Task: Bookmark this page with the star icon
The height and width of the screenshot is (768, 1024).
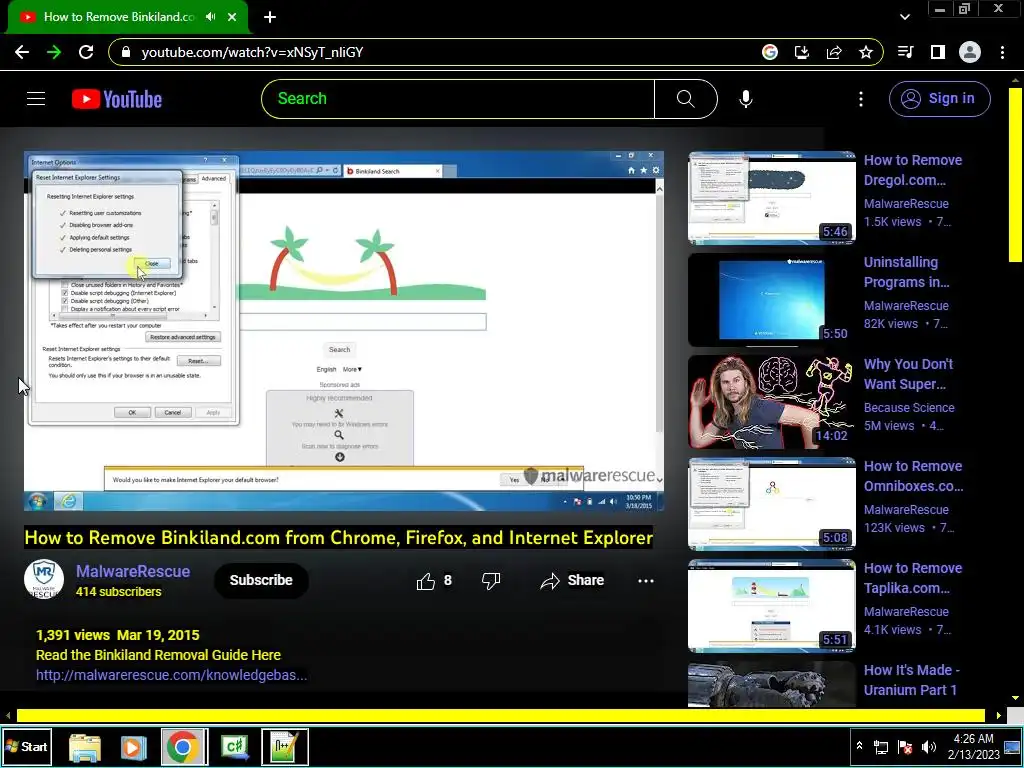Action: [866, 52]
